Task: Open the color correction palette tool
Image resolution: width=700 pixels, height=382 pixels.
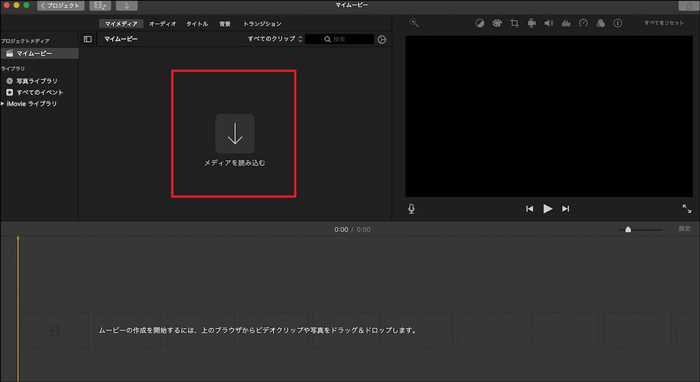Action: (x=497, y=23)
